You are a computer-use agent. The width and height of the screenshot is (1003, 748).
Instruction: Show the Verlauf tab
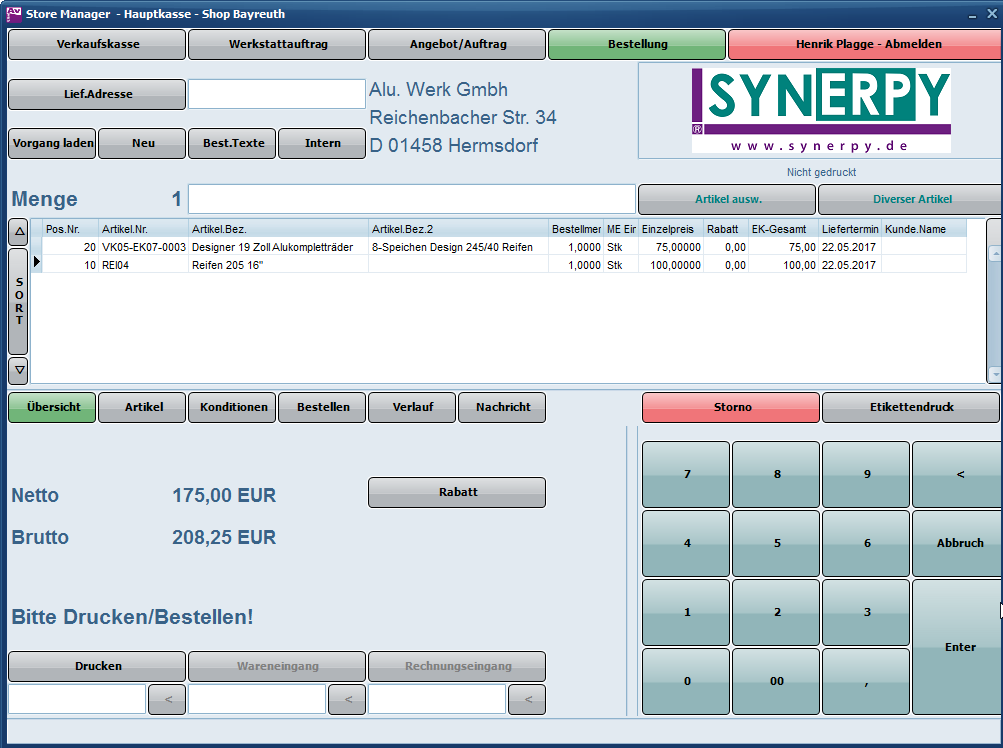pos(412,408)
